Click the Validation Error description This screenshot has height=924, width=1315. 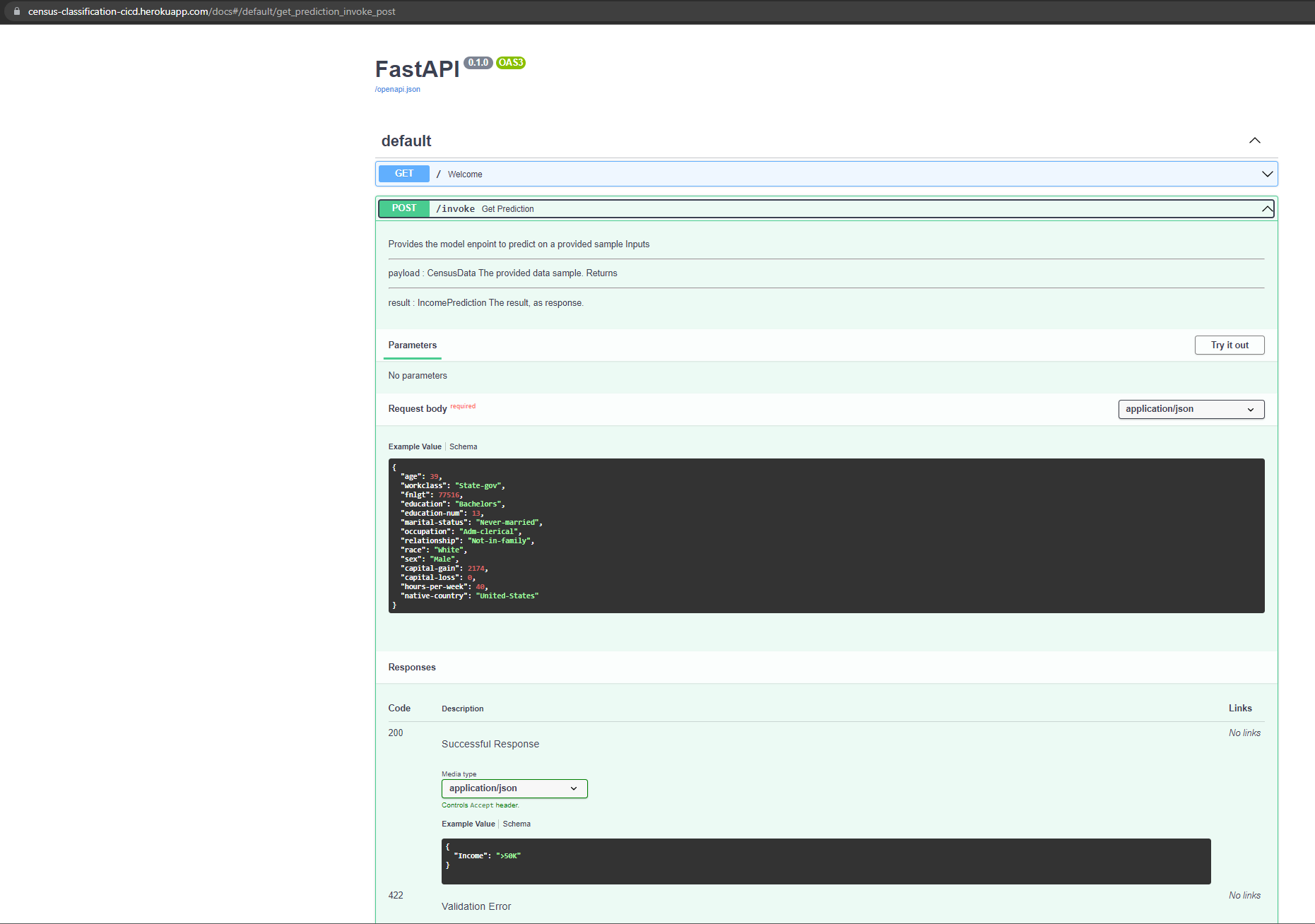(x=476, y=906)
